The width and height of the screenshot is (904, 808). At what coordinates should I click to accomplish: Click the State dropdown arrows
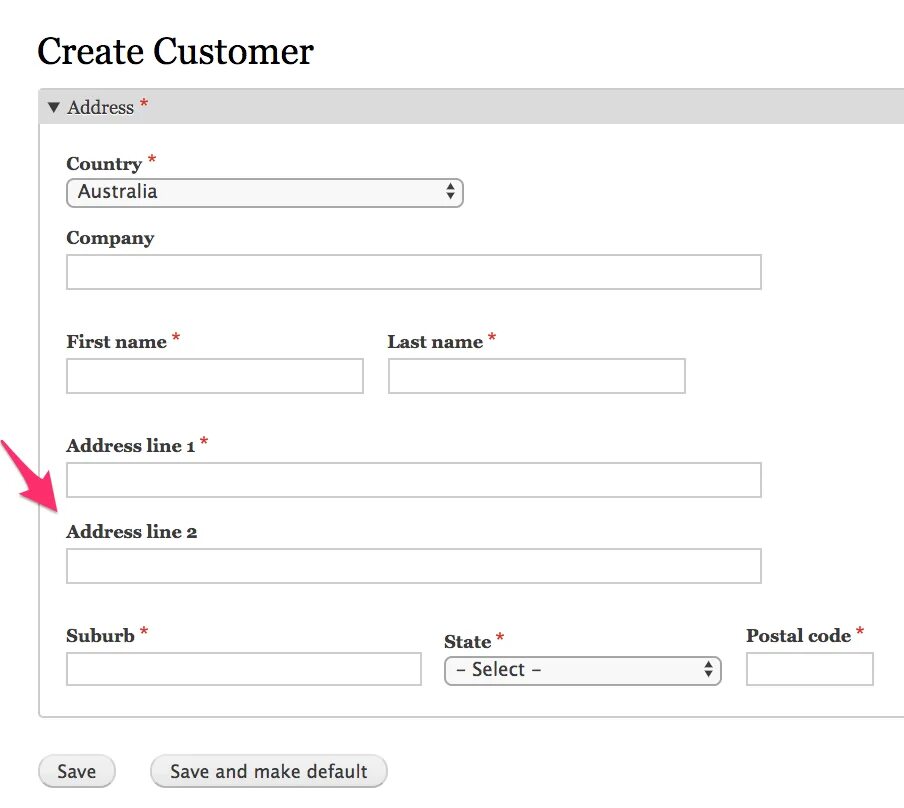[708, 670]
